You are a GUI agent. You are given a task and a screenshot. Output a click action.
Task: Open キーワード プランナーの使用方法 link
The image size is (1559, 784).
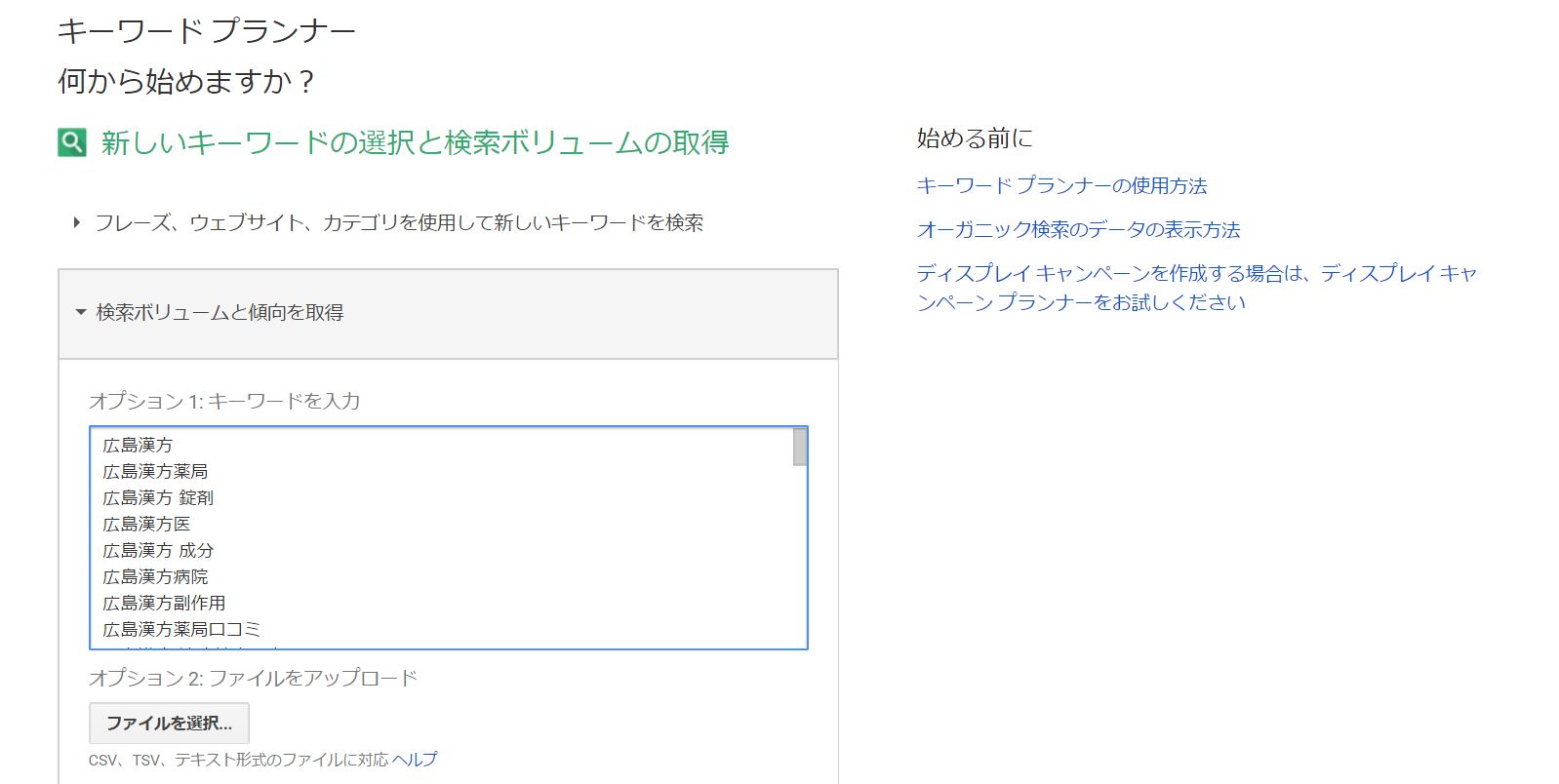click(1061, 185)
